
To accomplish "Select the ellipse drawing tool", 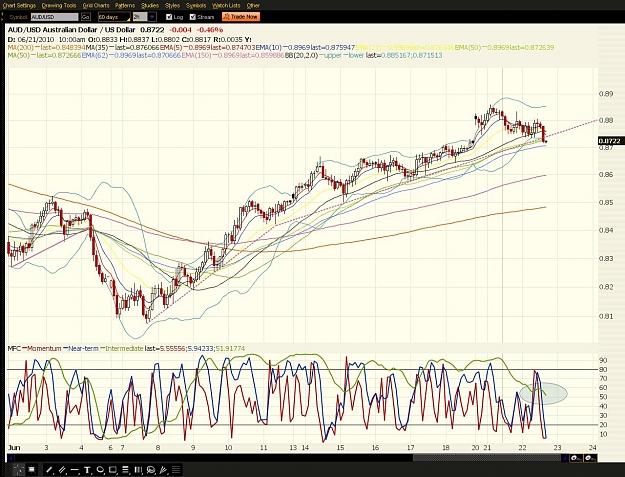I will pos(100,470).
